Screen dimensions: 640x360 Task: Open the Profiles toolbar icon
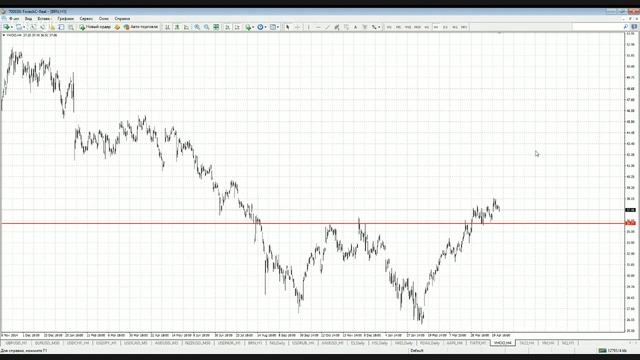coord(19,27)
